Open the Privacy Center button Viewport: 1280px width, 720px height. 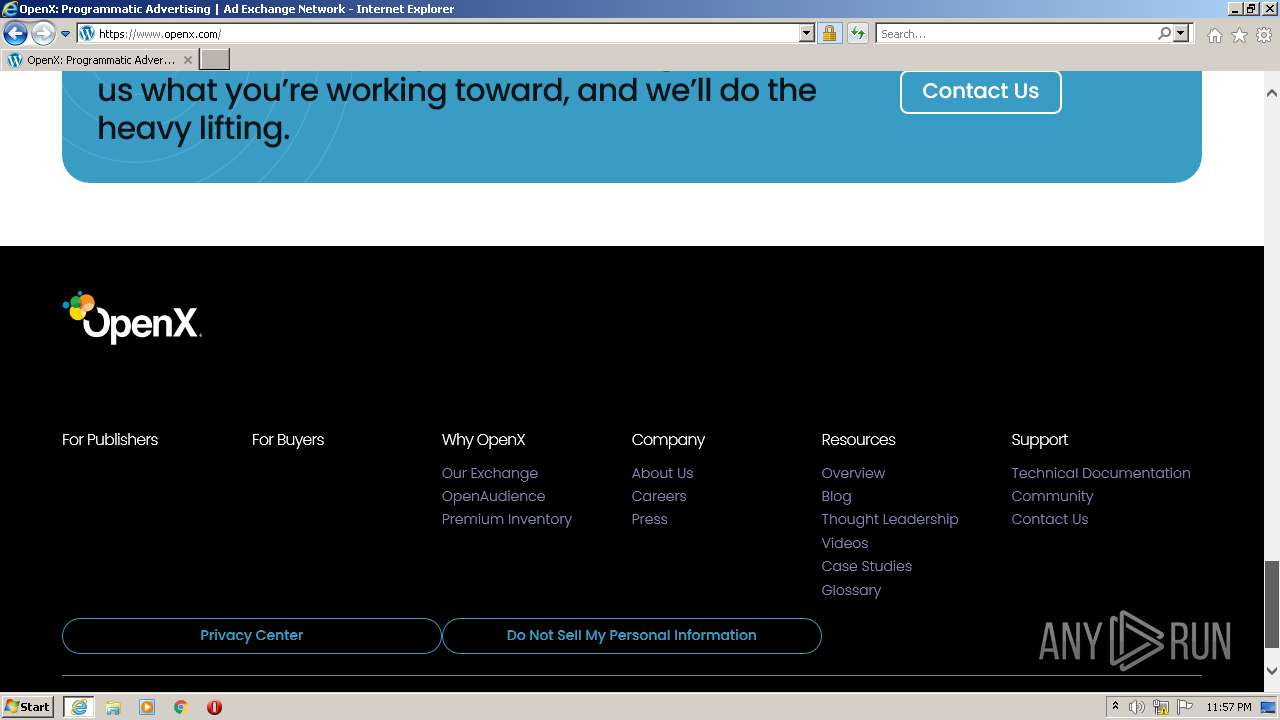point(252,636)
